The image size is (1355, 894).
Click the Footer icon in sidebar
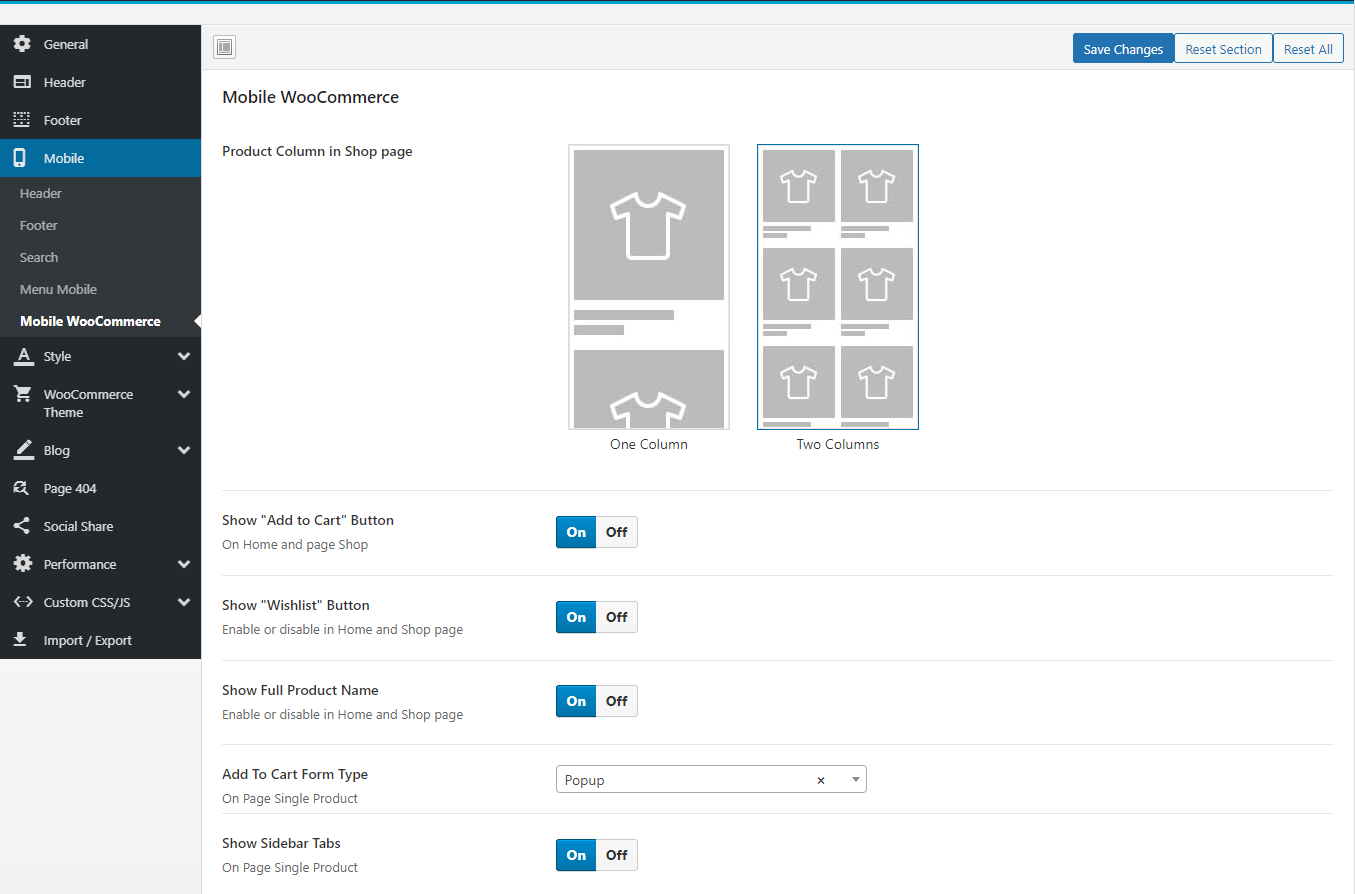pos(22,120)
